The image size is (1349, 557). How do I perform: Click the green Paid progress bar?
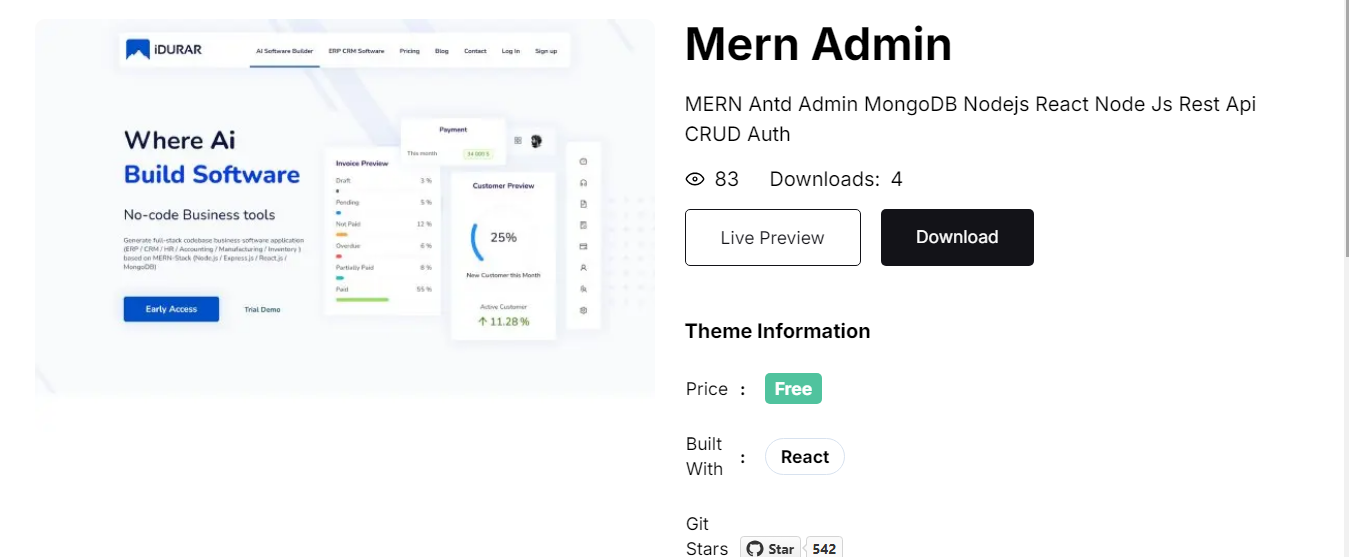point(362,299)
